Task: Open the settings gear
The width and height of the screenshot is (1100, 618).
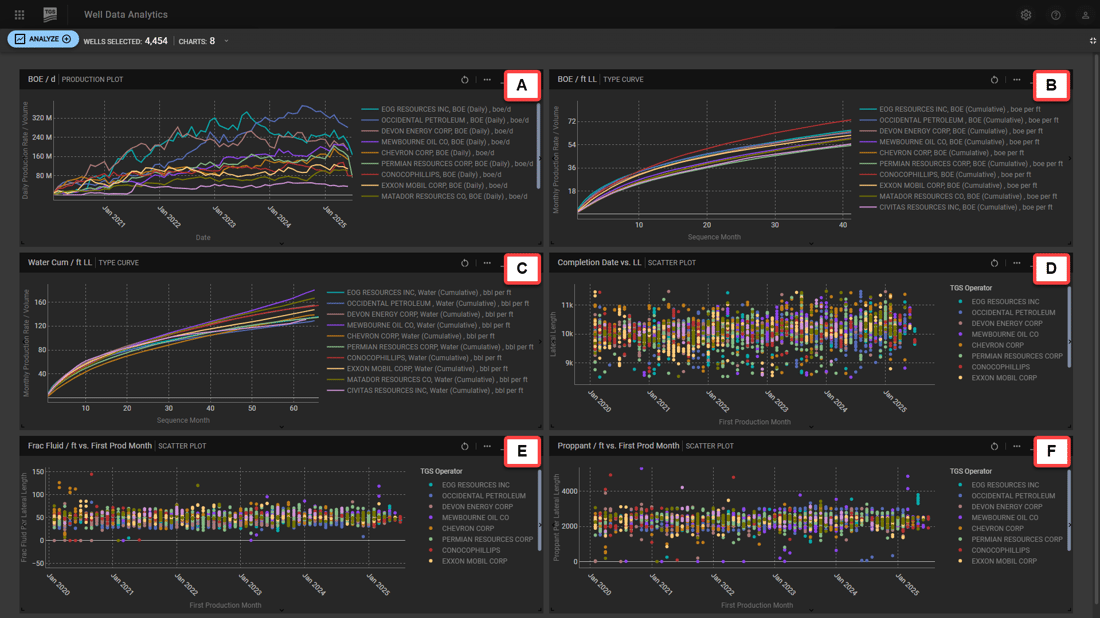Action: 1025,15
